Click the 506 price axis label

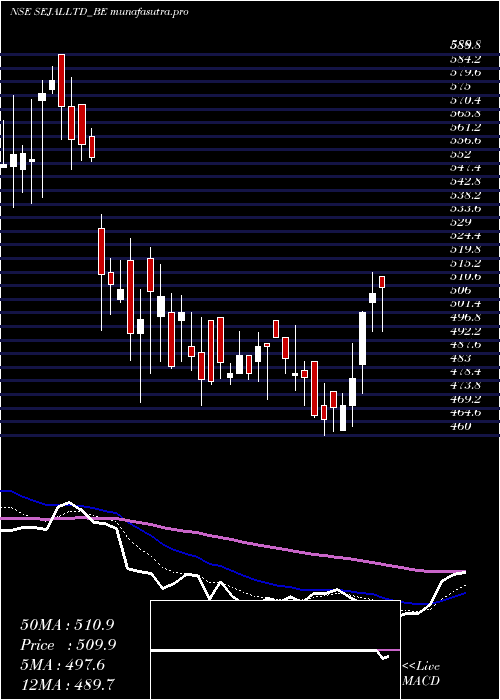pyautogui.click(x=461, y=290)
